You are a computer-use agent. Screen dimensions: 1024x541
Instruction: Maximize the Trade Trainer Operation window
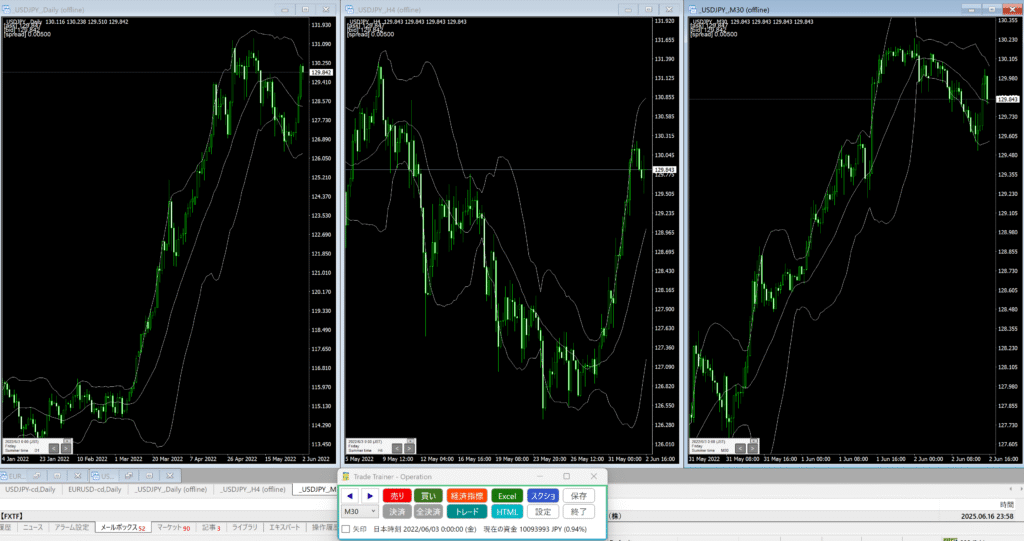(x=566, y=476)
